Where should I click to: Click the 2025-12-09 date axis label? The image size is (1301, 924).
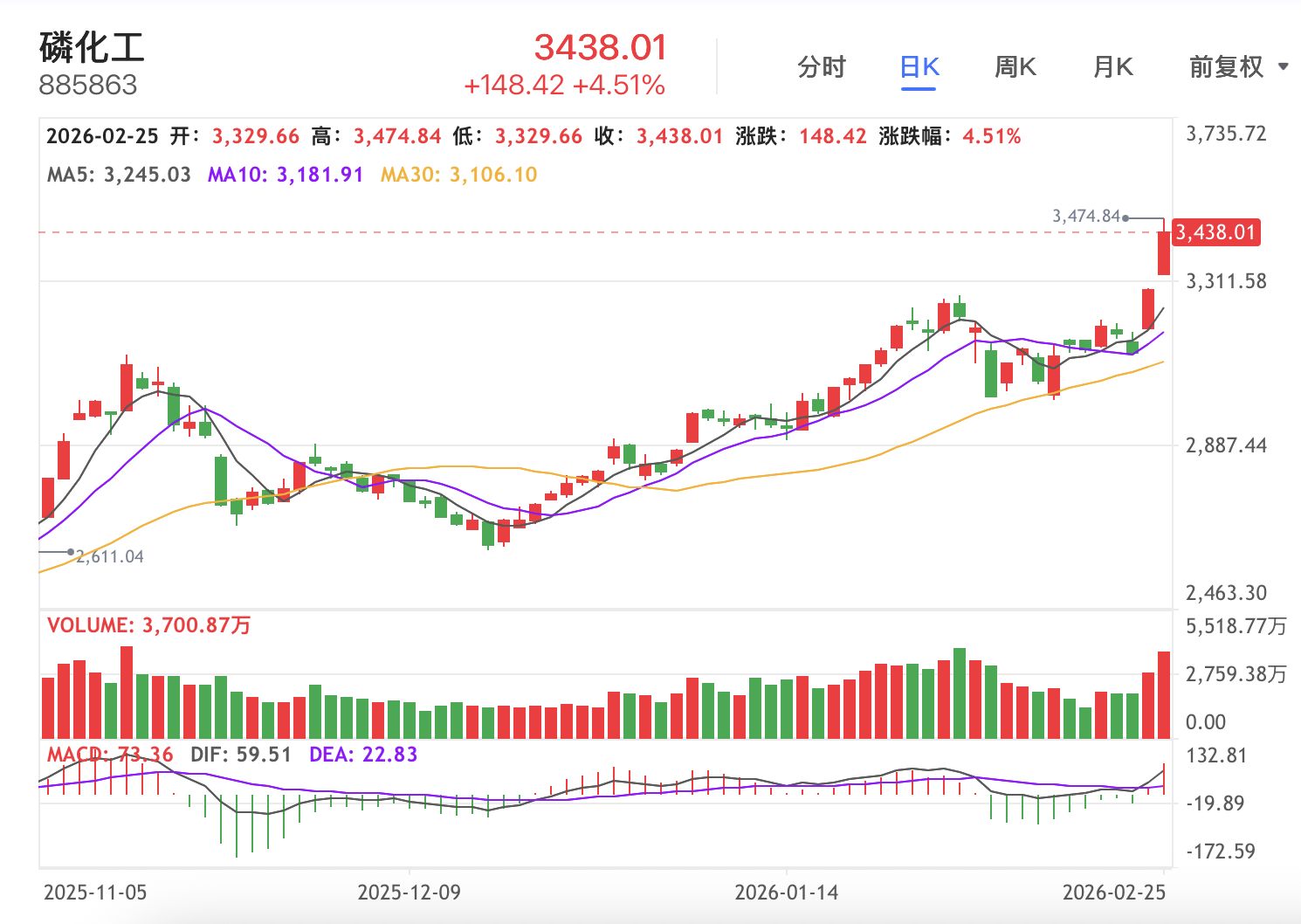(410, 893)
